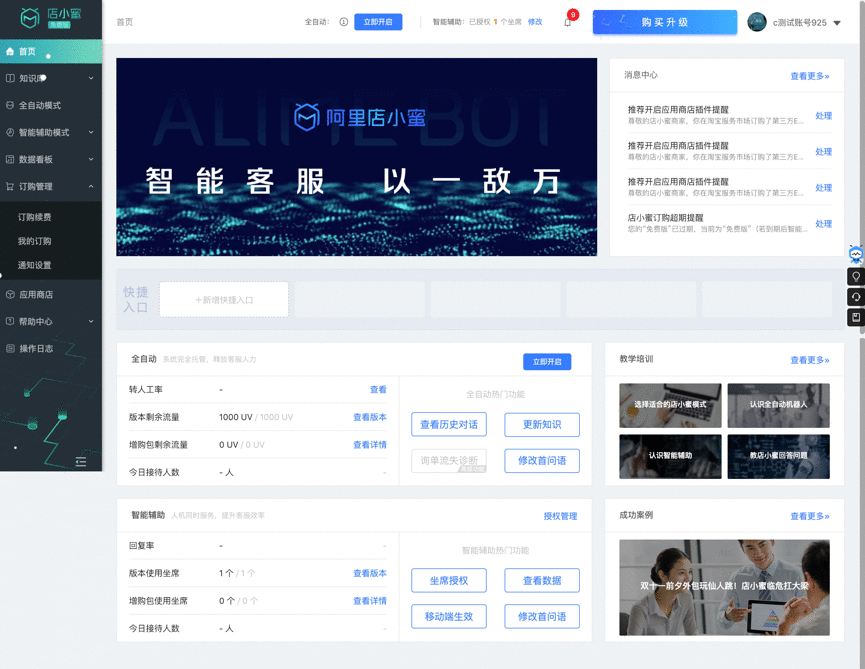The height and width of the screenshot is (669, 865).
Task: Click the 订购管理 shopping cart icon
Action: (x=10, y=186)
